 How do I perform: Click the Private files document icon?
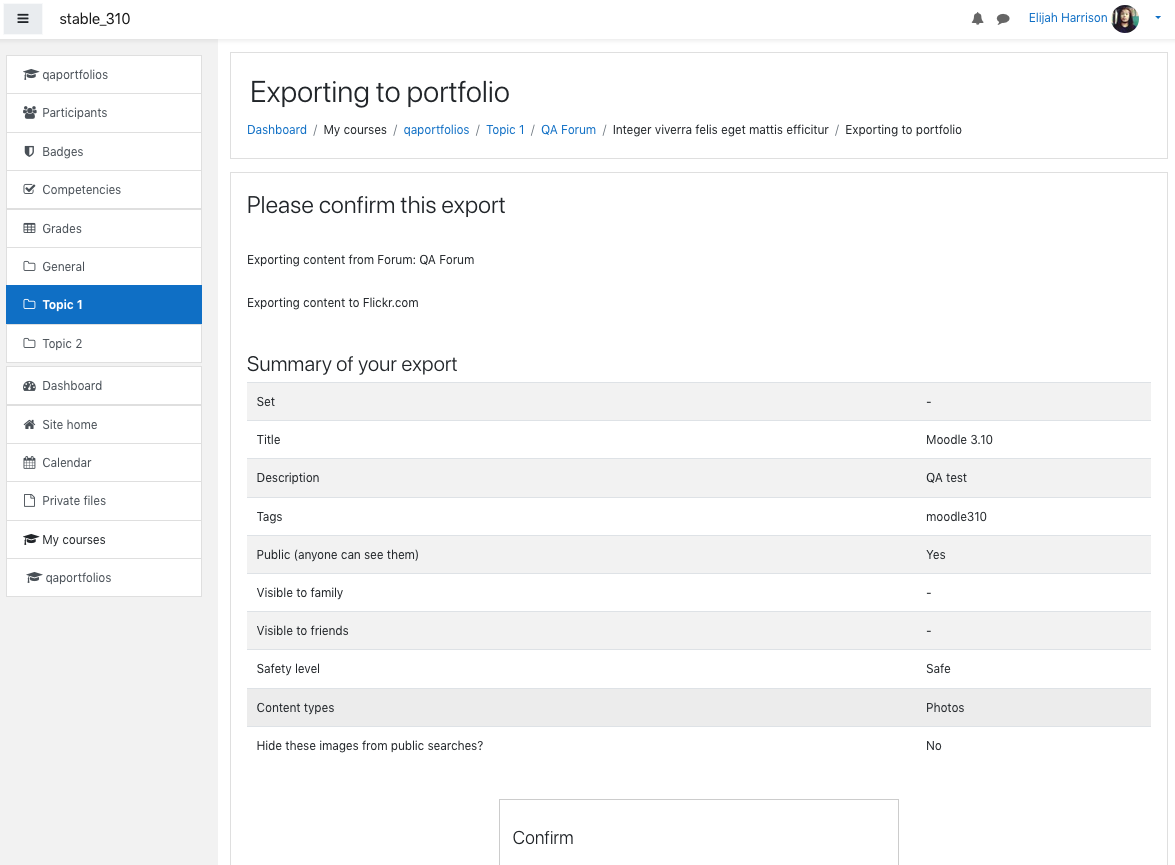(x=29, y=501)
